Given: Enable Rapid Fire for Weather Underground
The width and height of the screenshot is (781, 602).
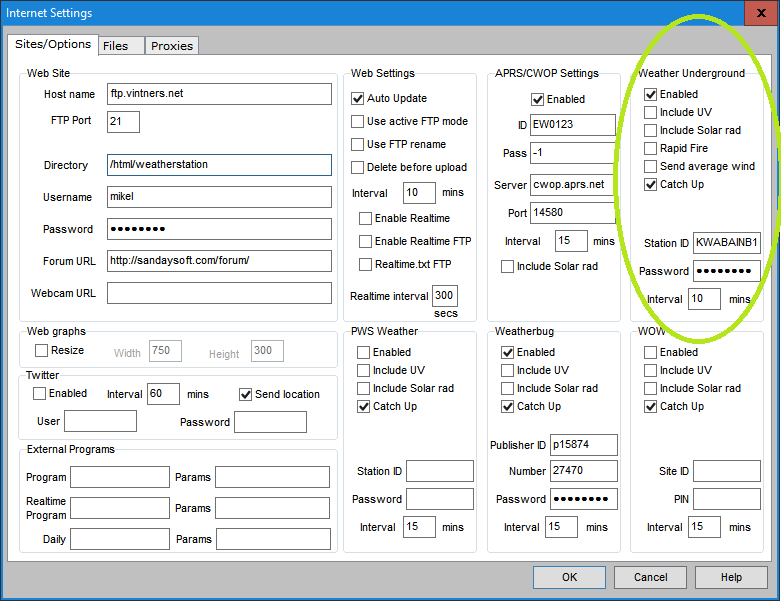Looking at the screenshot, I should tap(651, 149).
